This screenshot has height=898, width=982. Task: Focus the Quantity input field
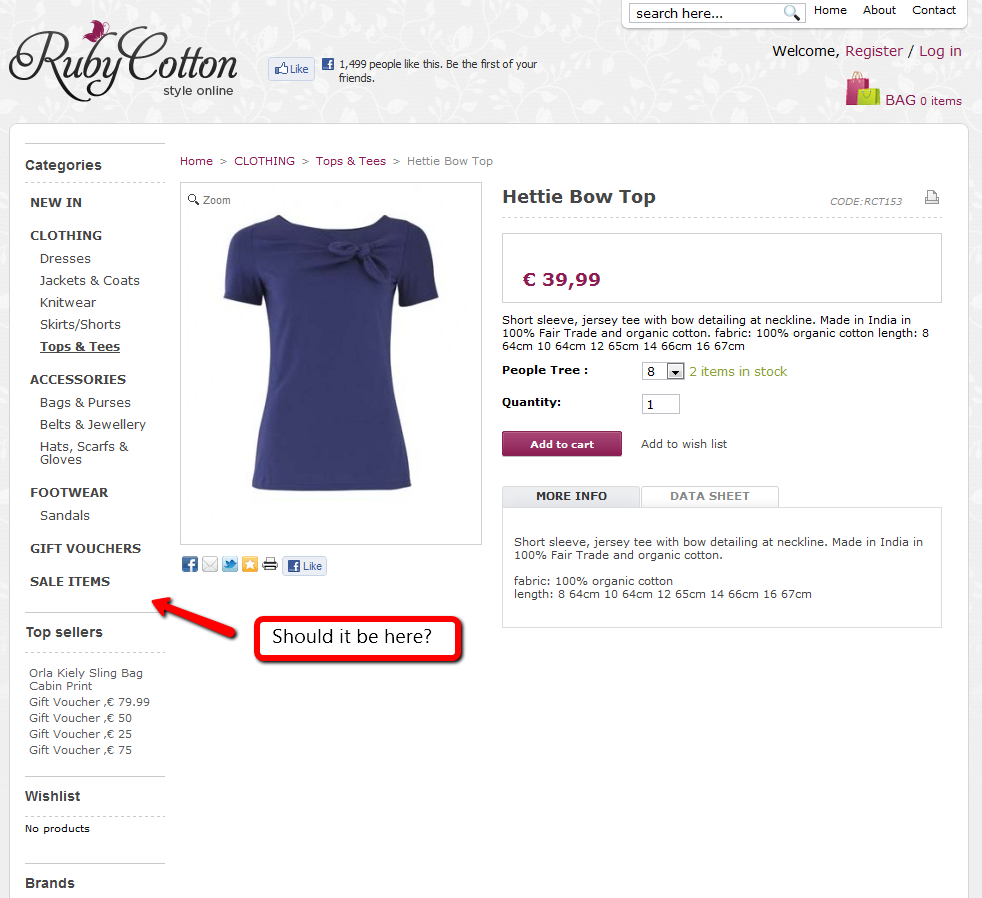[x=661, y=404]
